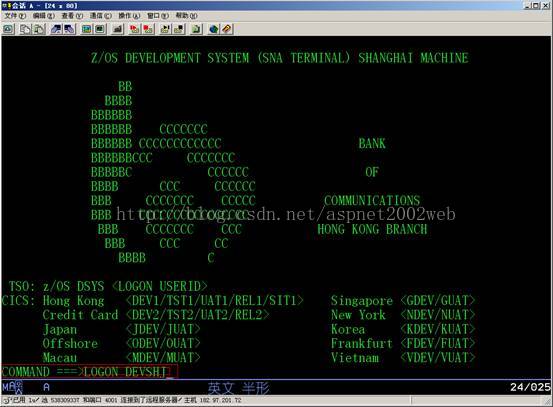Click the help Index toolbar icon
The height and width of the screenshot is (407, 553).
tap(227, 29)
